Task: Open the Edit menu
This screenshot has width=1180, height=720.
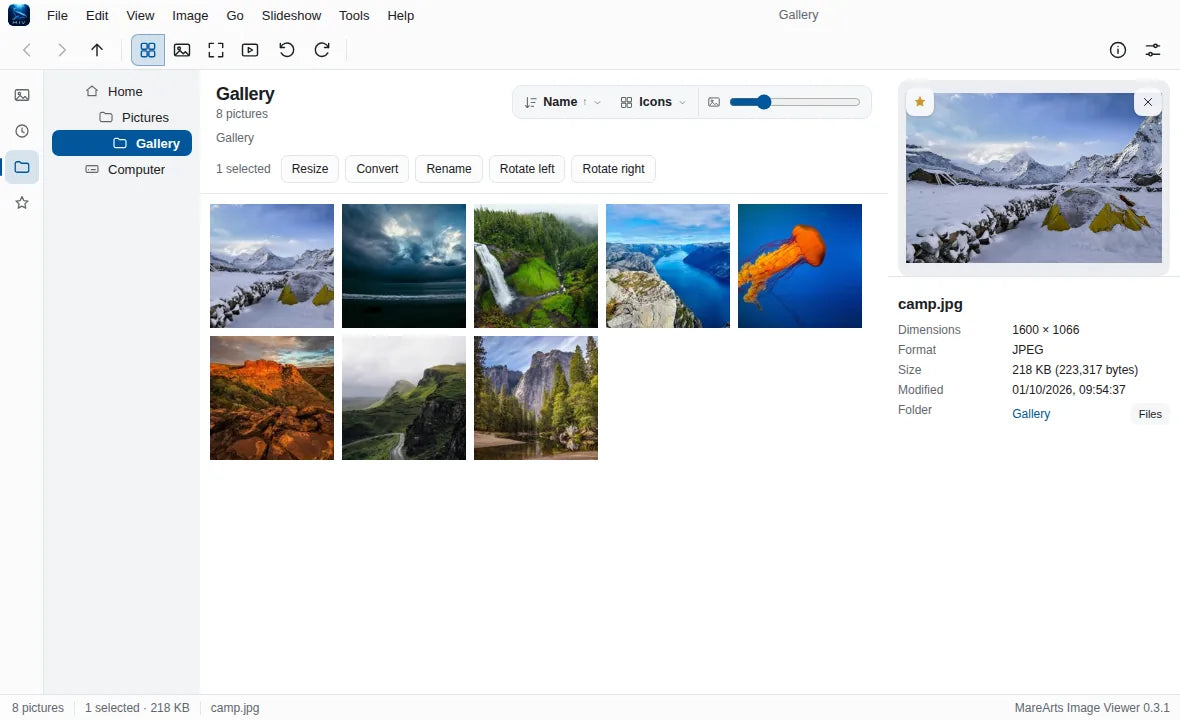Action: pyautogui.click(x=96, y=15)
